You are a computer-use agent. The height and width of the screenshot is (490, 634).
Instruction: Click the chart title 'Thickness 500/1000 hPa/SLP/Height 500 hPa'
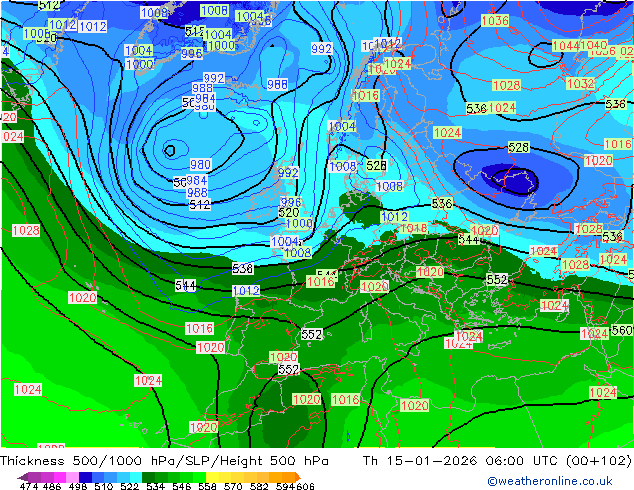[x=164, y=461]
